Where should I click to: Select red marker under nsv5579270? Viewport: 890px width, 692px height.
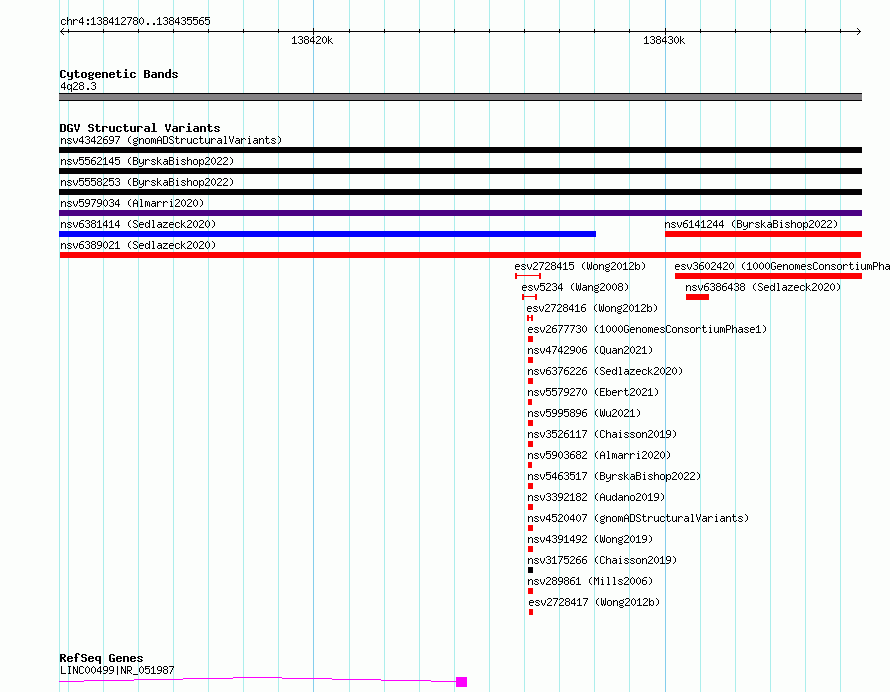(x=530, y=402)
